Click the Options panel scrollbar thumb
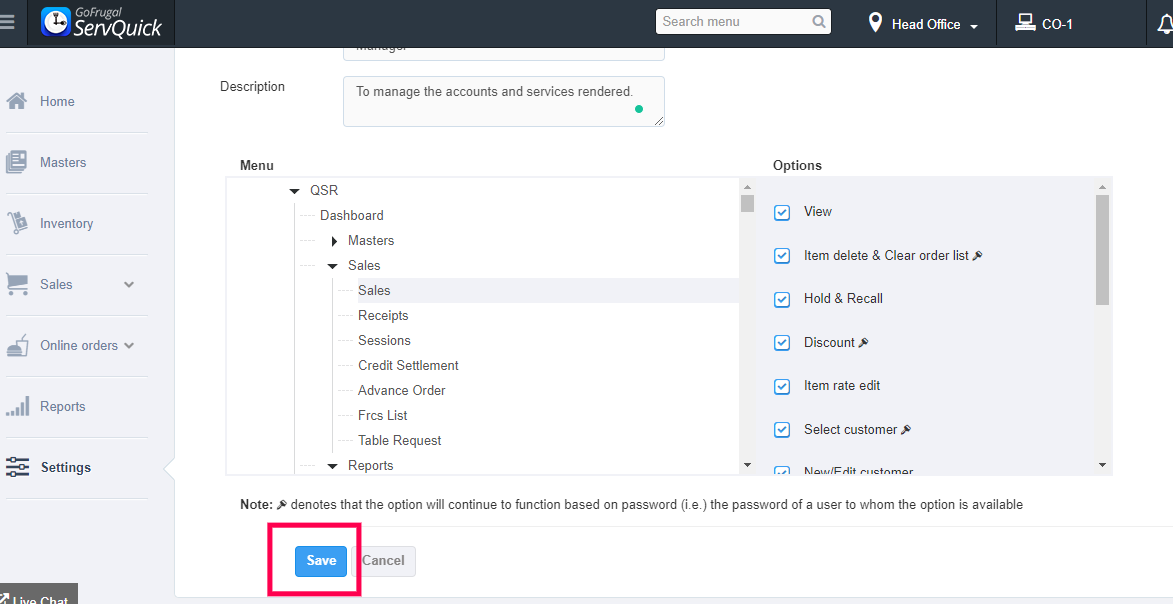The height and width of the screenshot is (604, 1173). pyautogui.click(x=1102, y=250)
